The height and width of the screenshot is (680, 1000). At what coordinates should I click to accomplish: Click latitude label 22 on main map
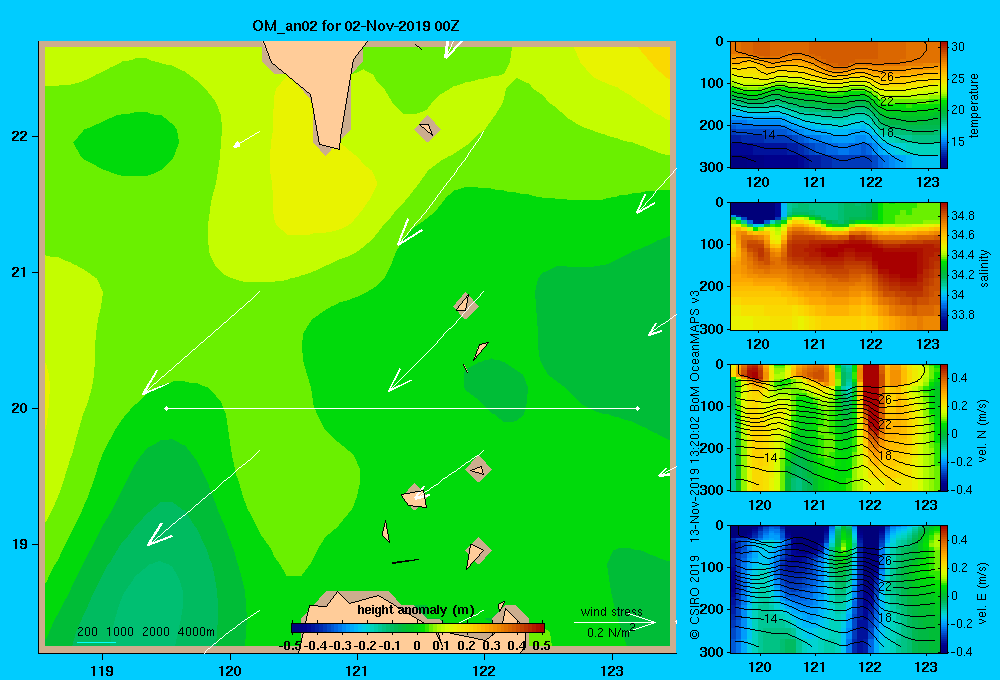[x=20, y=136]
